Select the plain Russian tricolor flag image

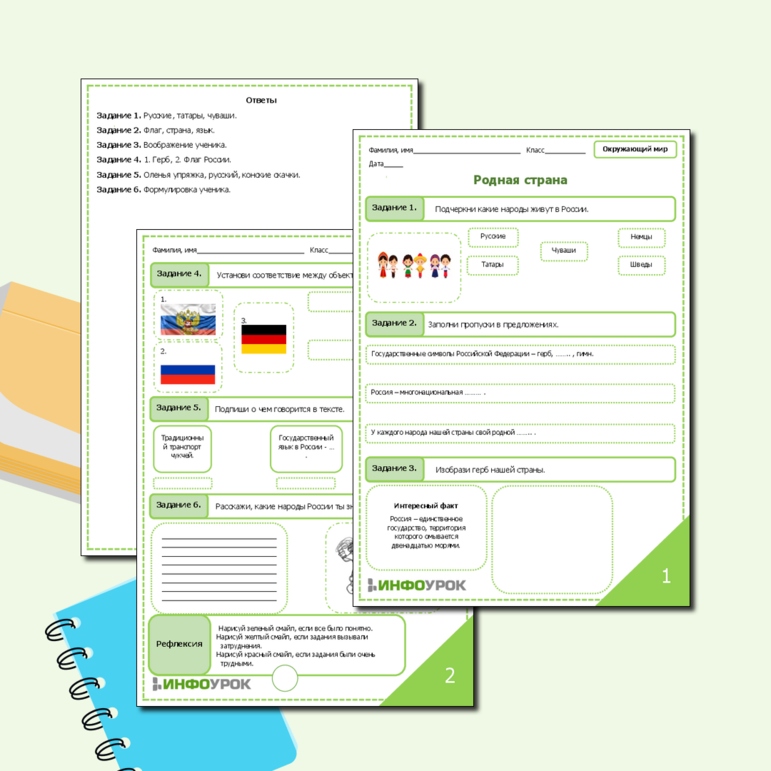click(x=188, y=373)
